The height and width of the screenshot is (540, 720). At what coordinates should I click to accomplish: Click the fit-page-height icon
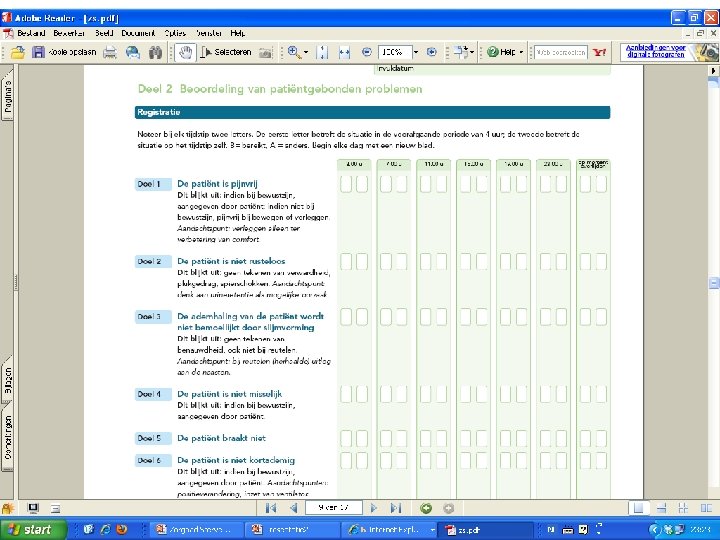tap(322, 52)
